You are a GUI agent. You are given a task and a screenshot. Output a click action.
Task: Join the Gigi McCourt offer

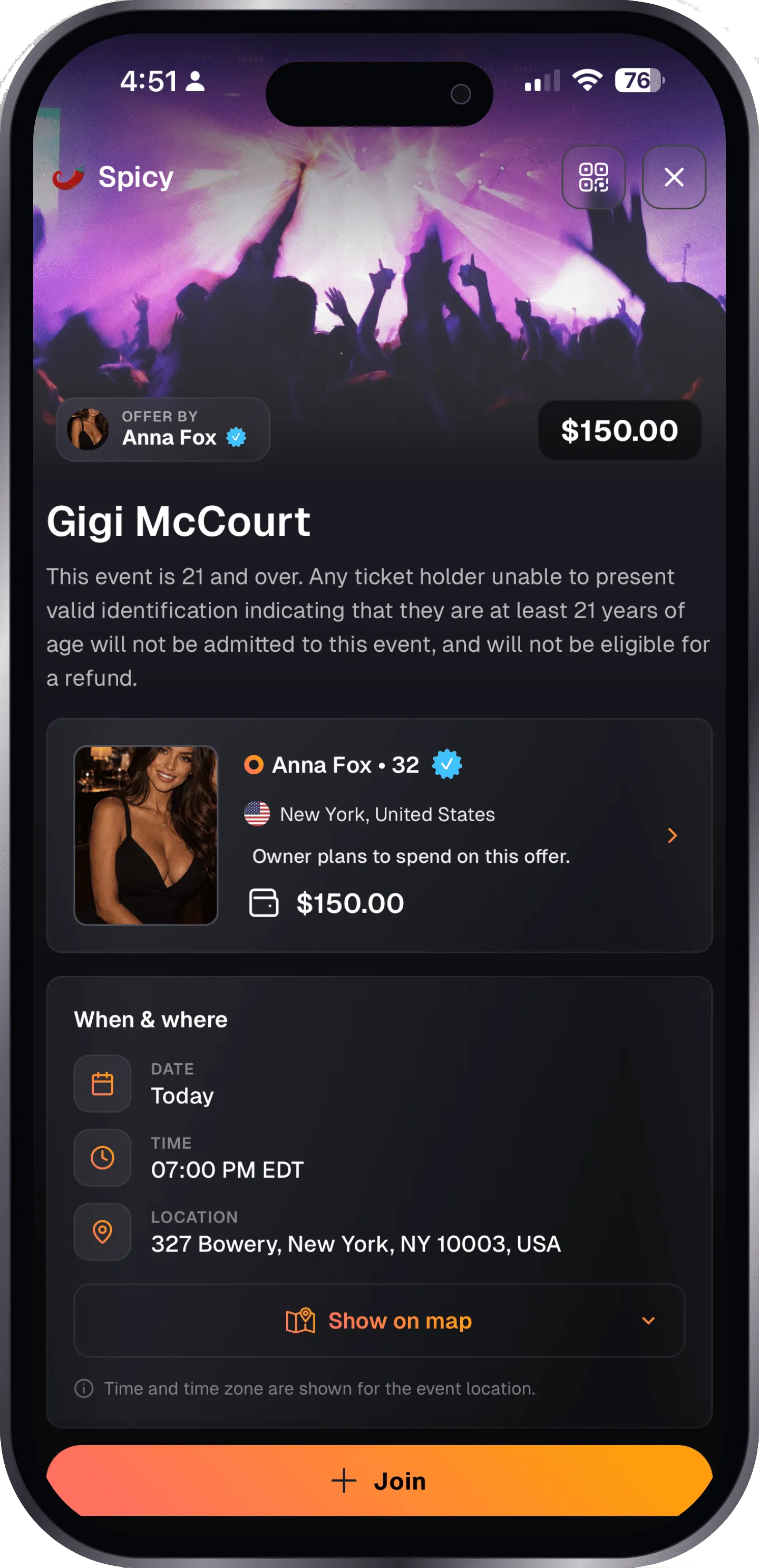(x=379, y=1480)
